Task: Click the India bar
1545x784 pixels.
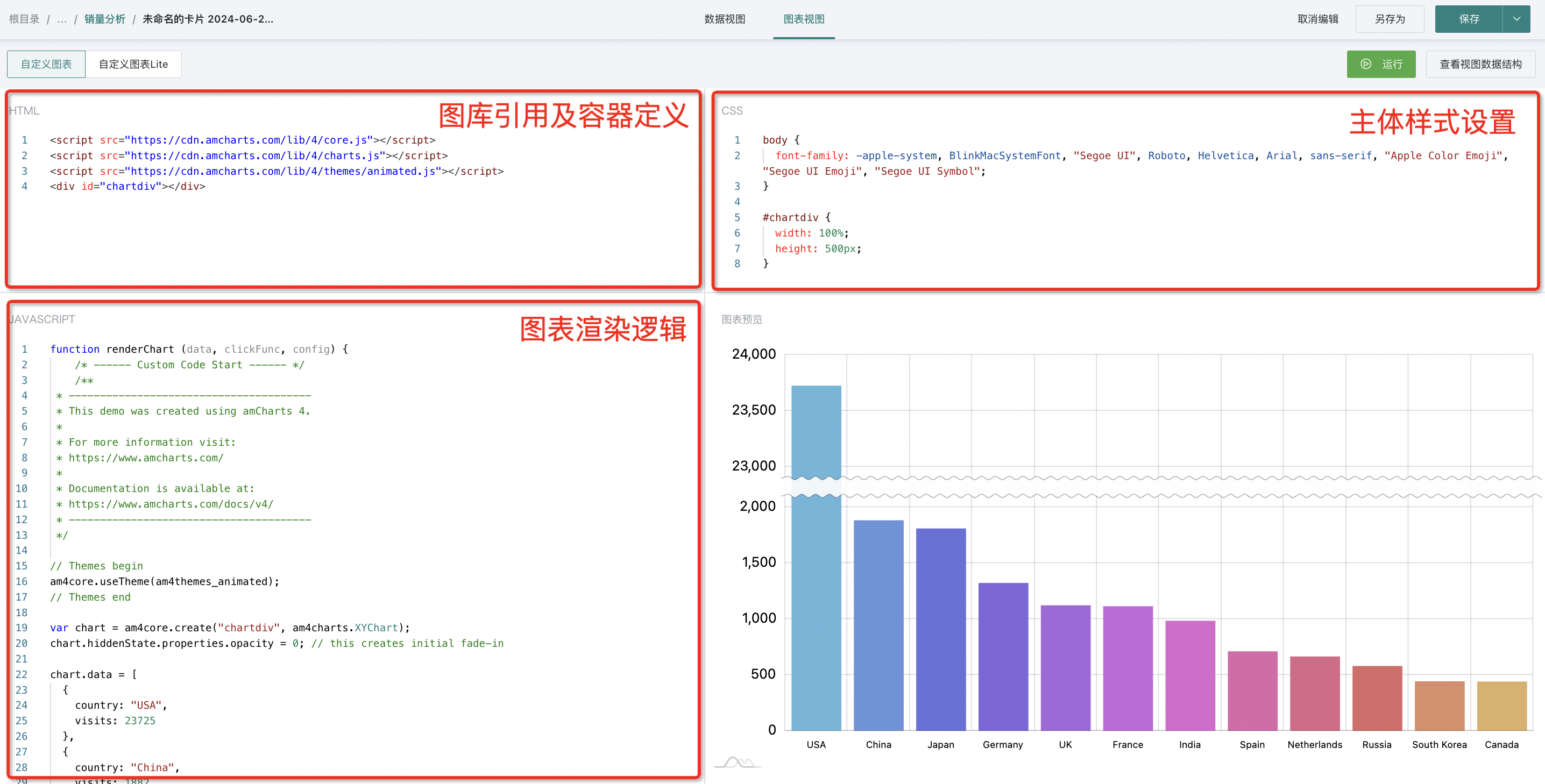Action: pyautogui.click(x=1190, y=675)
